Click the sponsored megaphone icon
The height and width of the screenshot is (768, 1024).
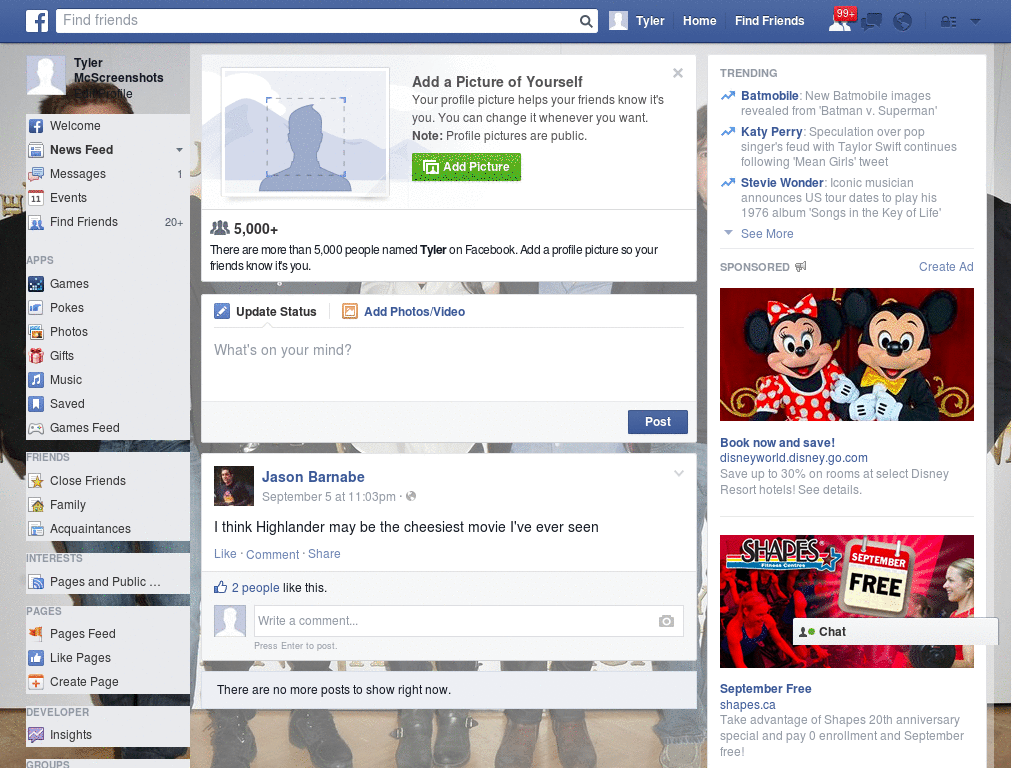coord(801,266)
